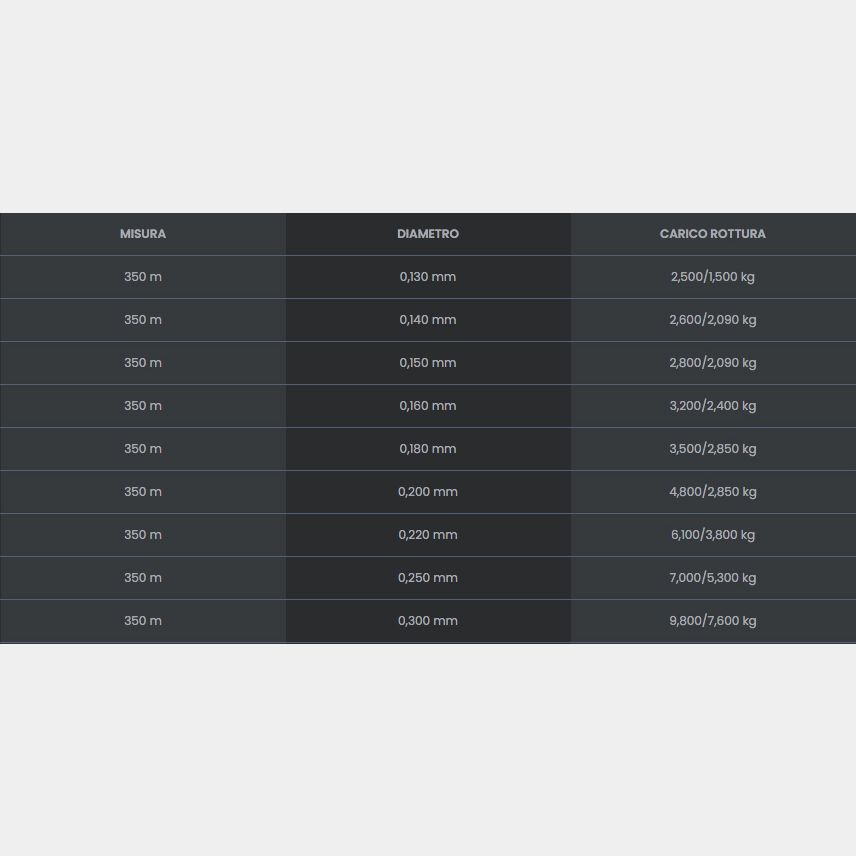Image resolution: width=856 pixels, height=856 pixels.
Task: Select the 0,140 mm diameter cell
Action: (x=428, y=320)
